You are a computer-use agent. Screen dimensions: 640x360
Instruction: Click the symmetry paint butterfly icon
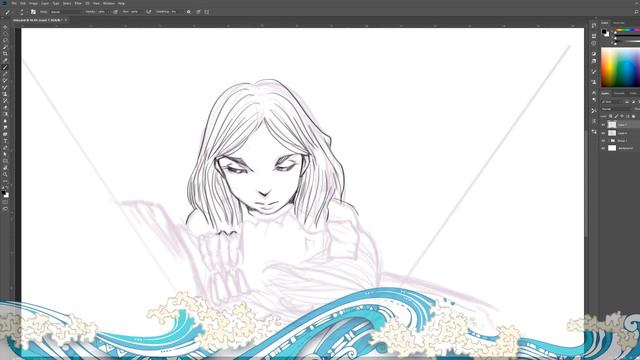pyautogui.click(x=207, y=12)
